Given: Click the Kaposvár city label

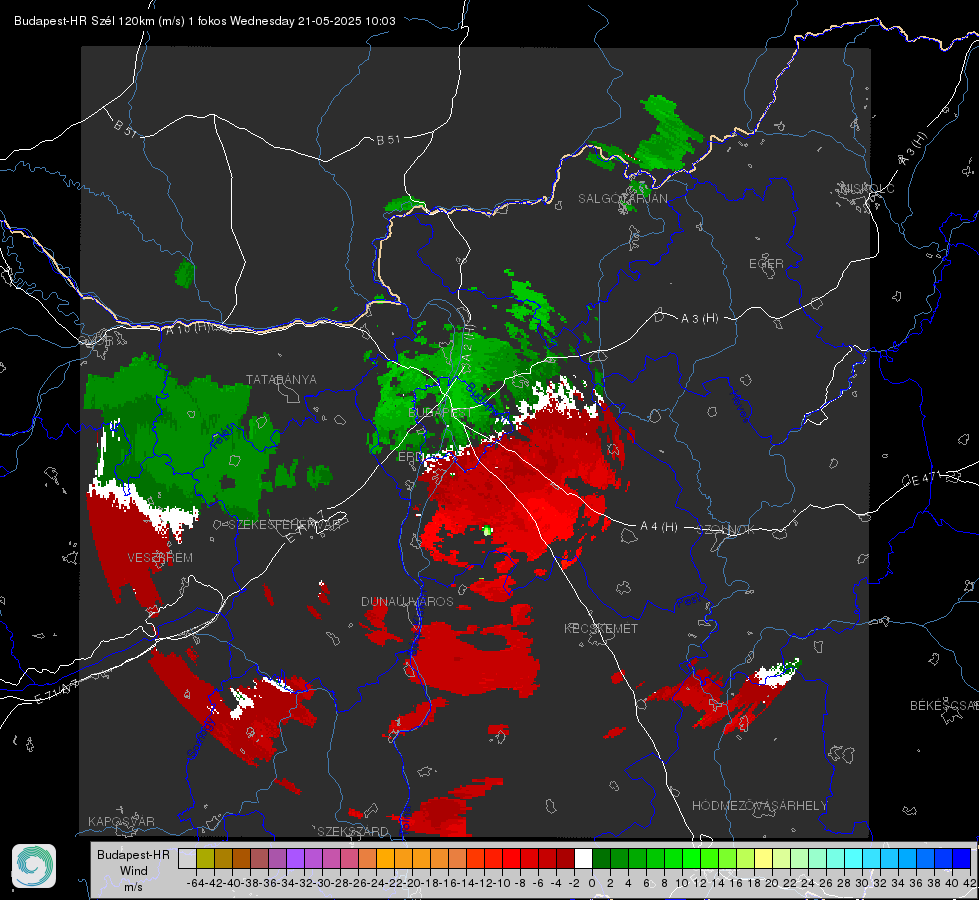Looking at the screenshot, I should pos(121,821).
